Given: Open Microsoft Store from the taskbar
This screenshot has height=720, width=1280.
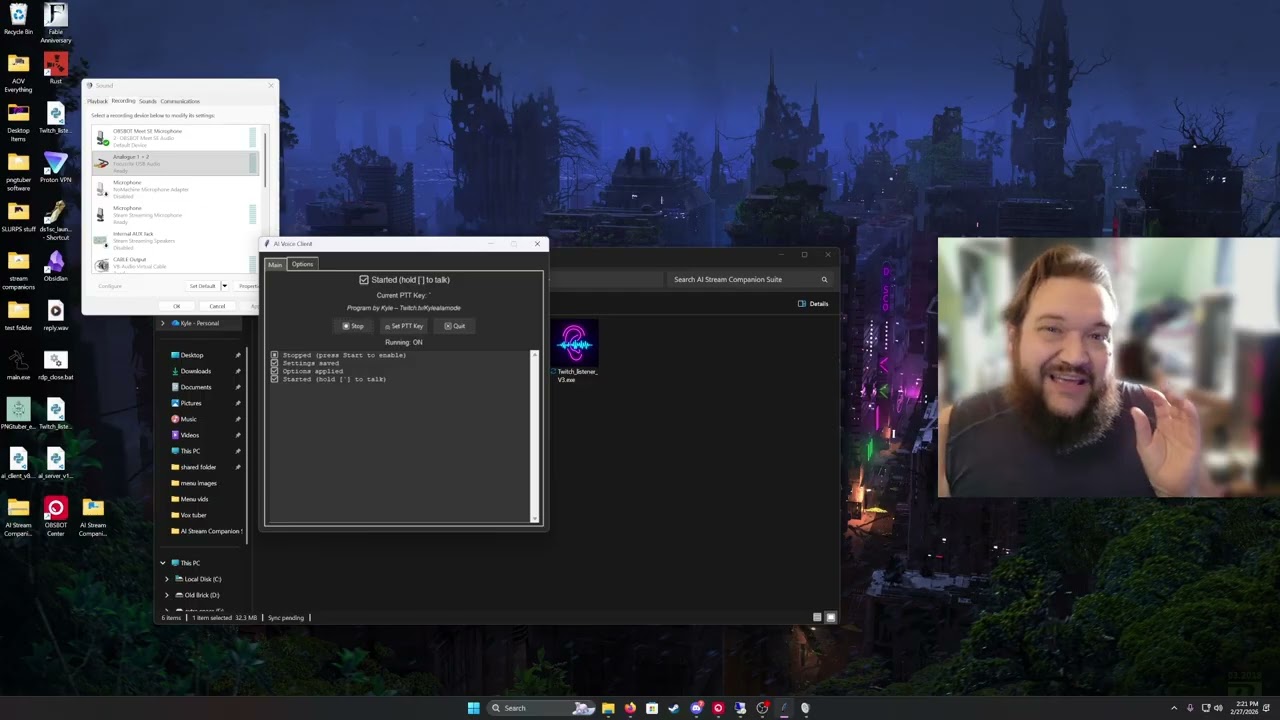Looking at the screenshot, I should [x=652, y=708].
